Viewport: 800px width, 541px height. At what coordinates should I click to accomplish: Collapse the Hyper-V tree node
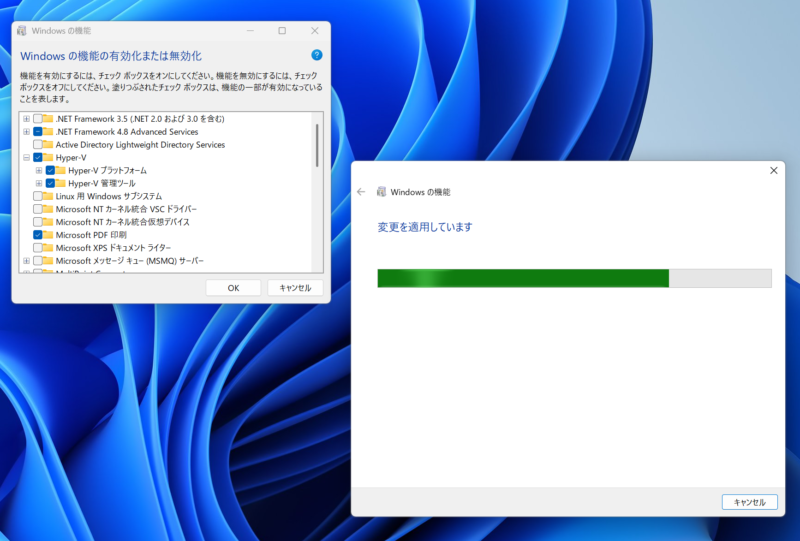pyautogui.click(x=26, y=158)
